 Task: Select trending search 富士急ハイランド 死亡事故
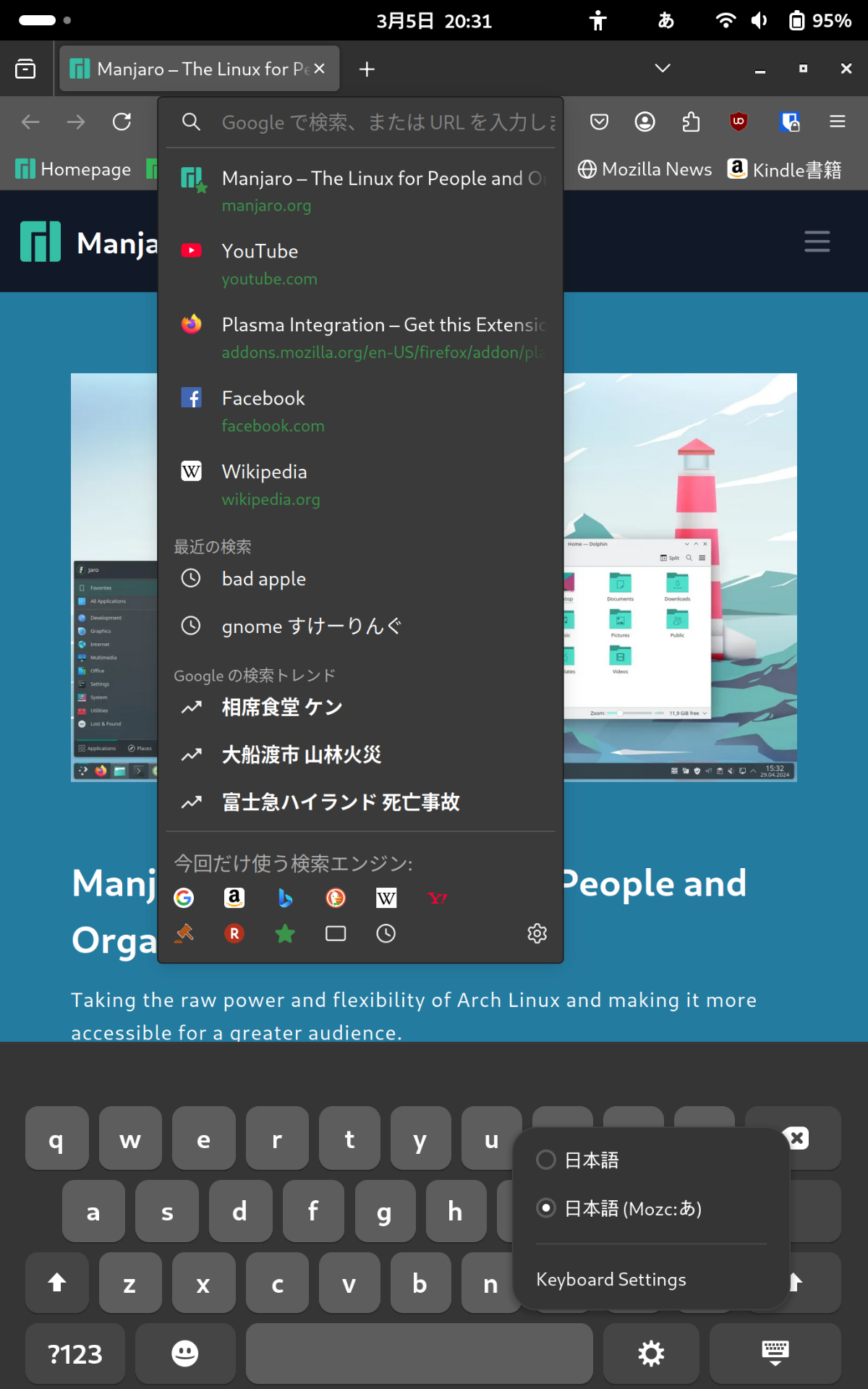(360, 802)
